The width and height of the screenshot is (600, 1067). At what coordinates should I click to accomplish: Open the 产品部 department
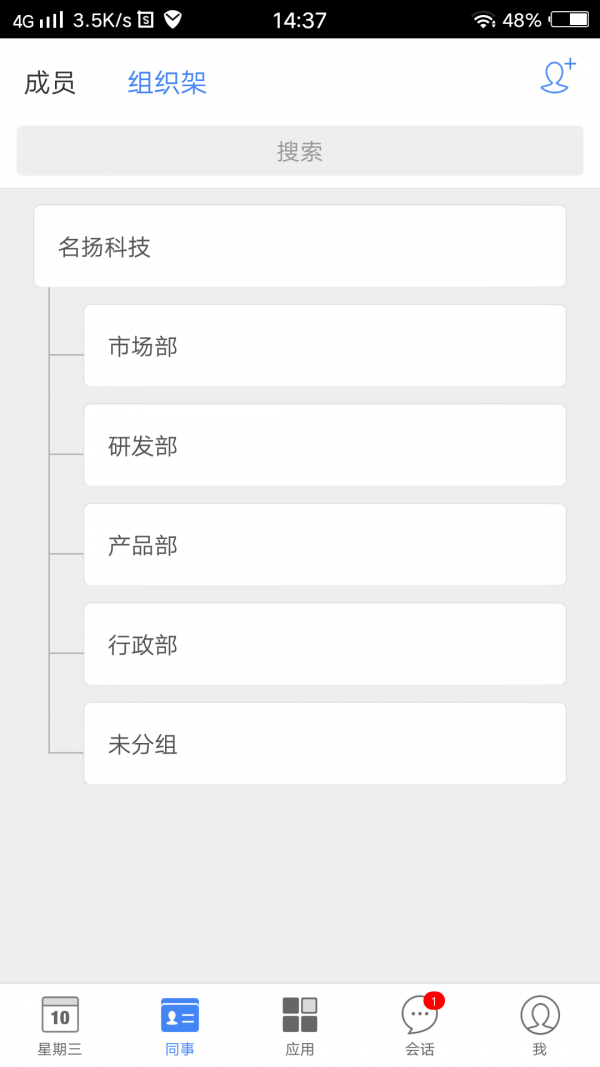click(x=324, y=545)
